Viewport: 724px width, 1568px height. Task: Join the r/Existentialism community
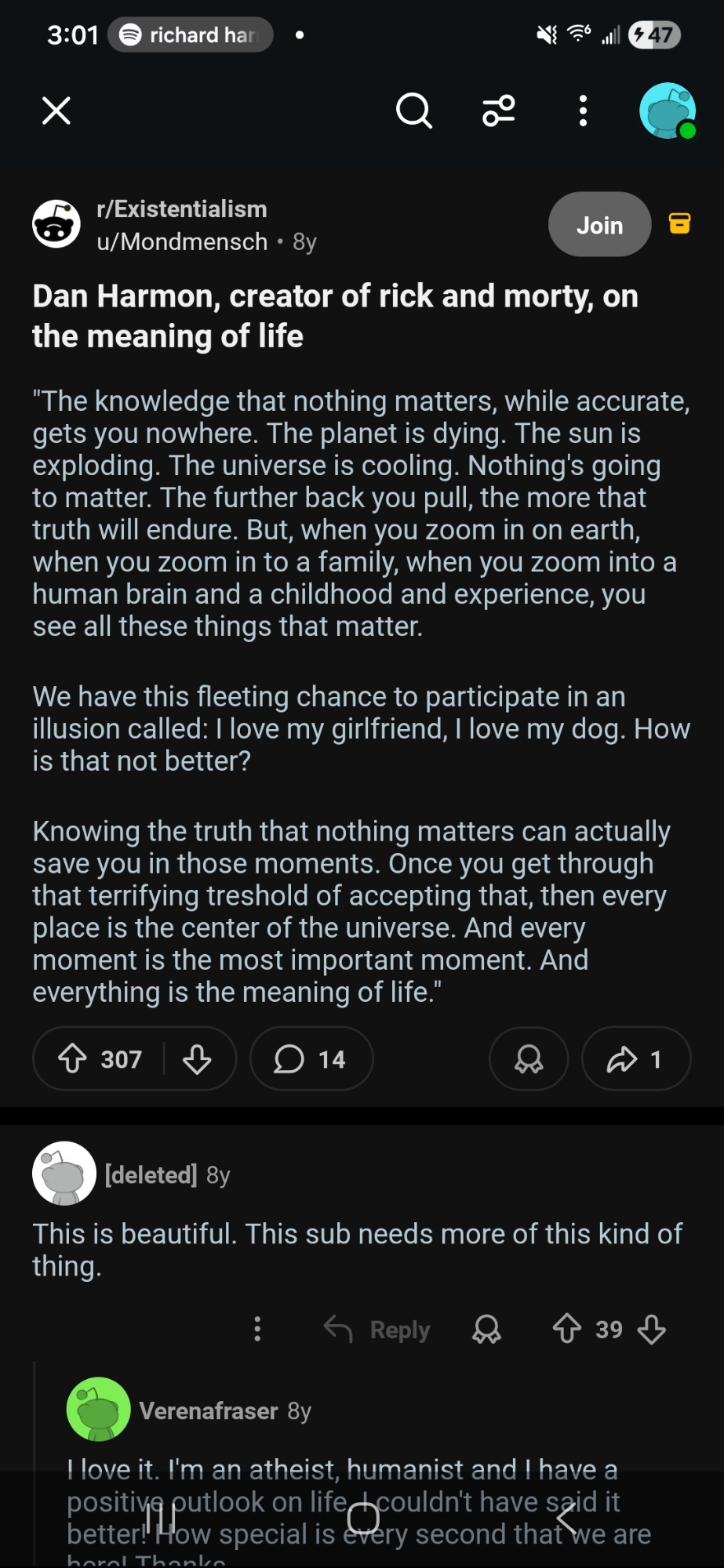coord(599,225)
